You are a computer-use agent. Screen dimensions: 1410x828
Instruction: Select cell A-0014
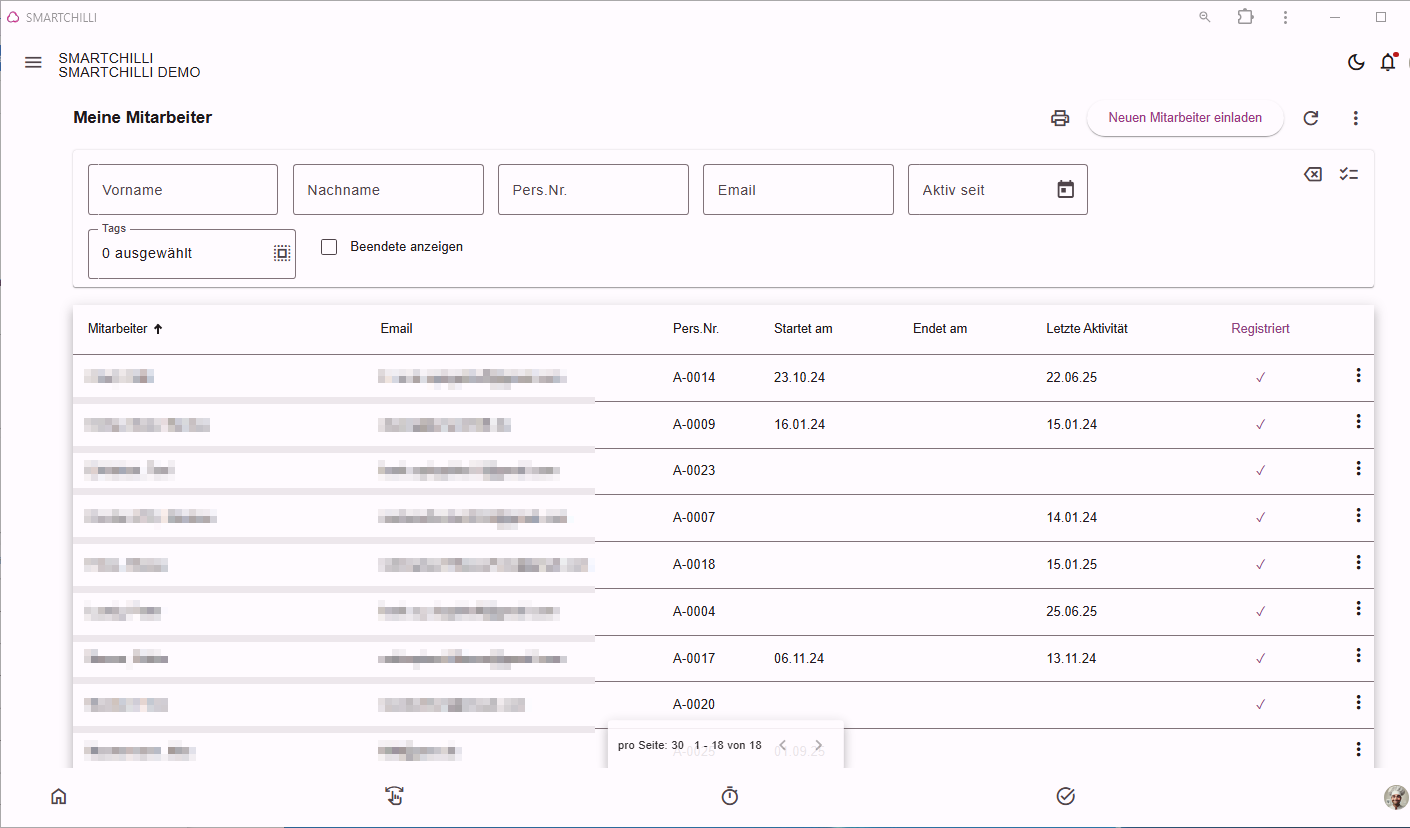[x=694, y=378]
